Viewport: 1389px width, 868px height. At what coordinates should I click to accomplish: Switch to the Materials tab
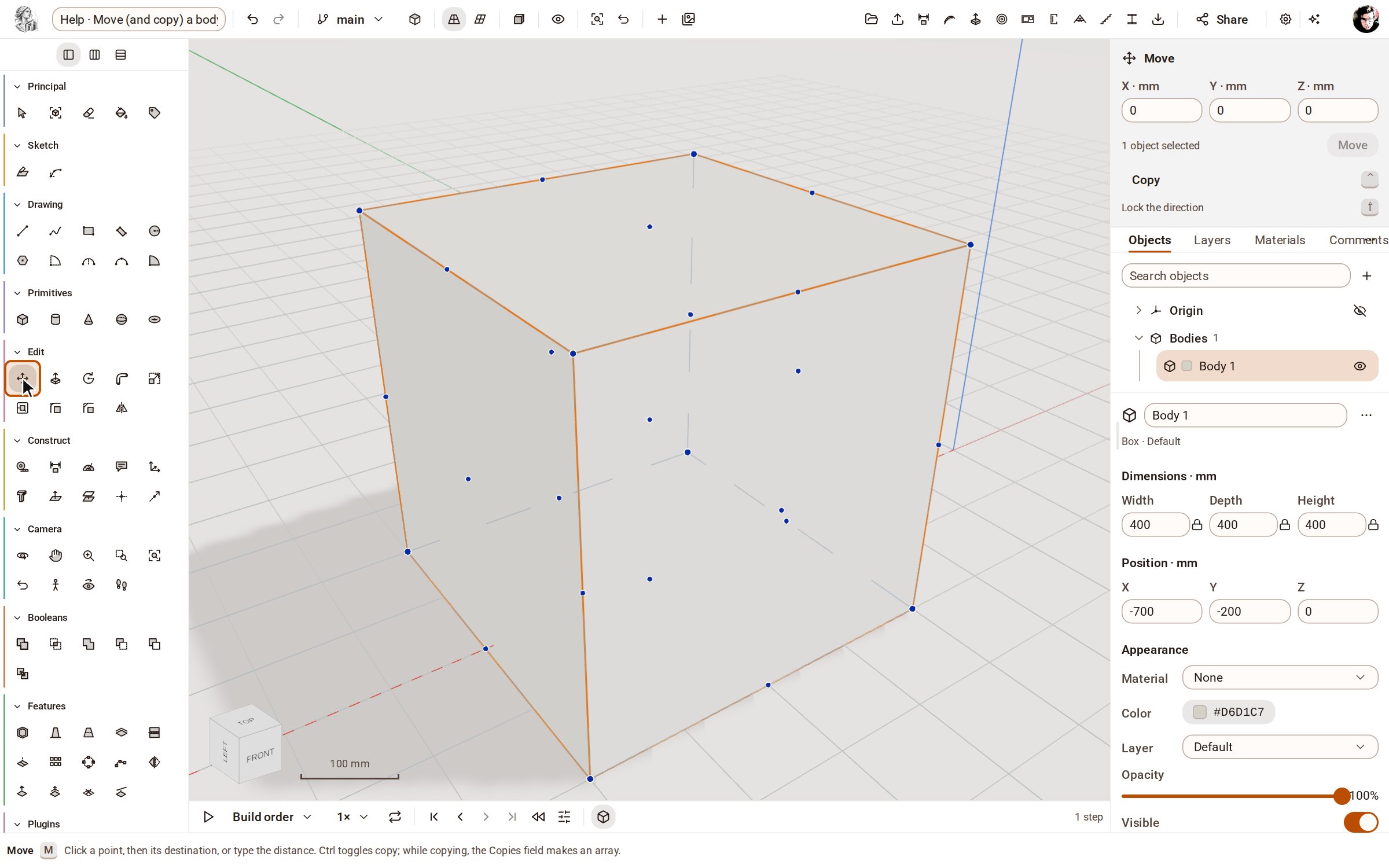pyautogui.click(x=1280, y=240)
